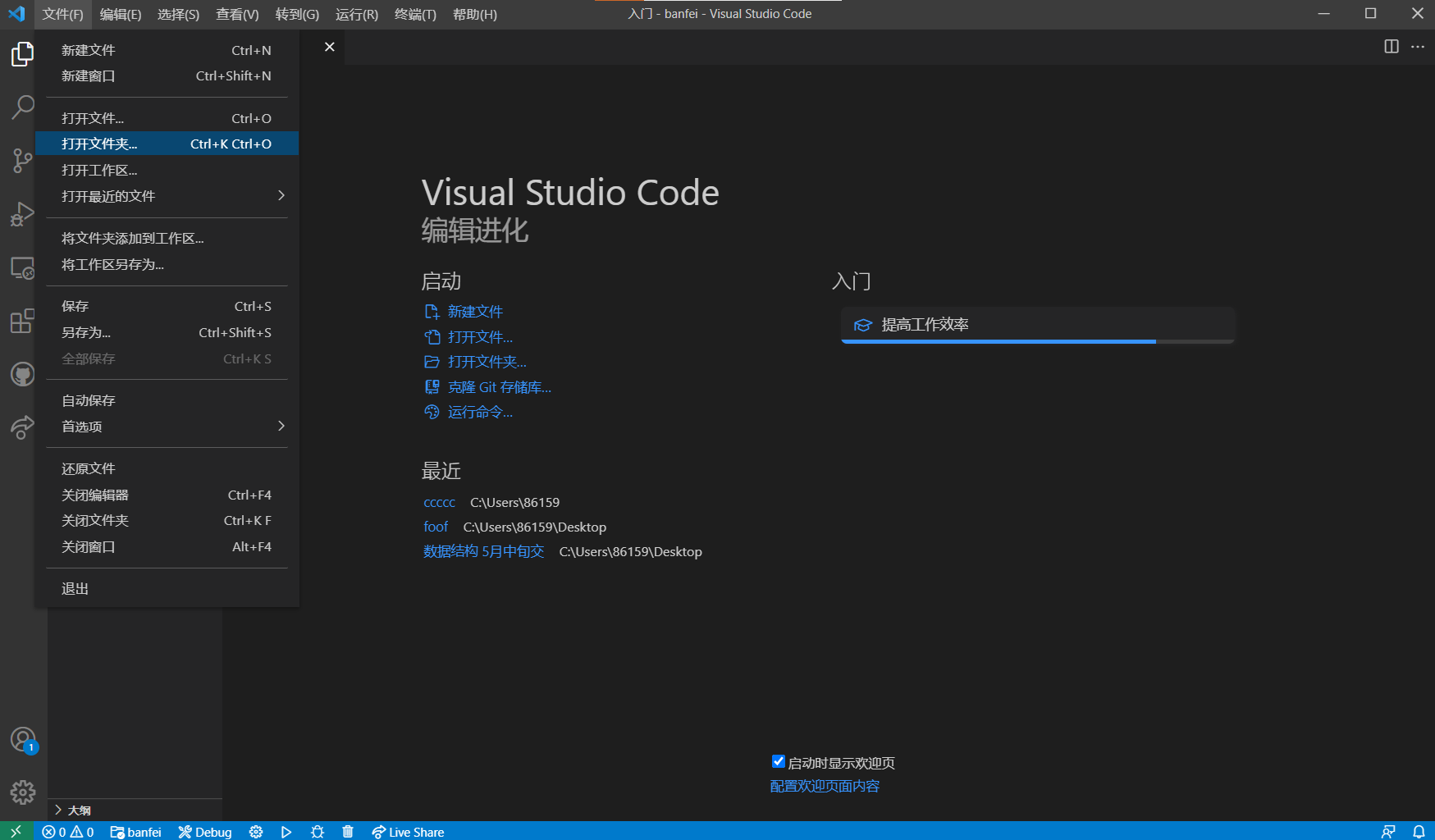Open Source Control view in activity bar
Screen dimensions: 1435x840
[x=23, y=160]
